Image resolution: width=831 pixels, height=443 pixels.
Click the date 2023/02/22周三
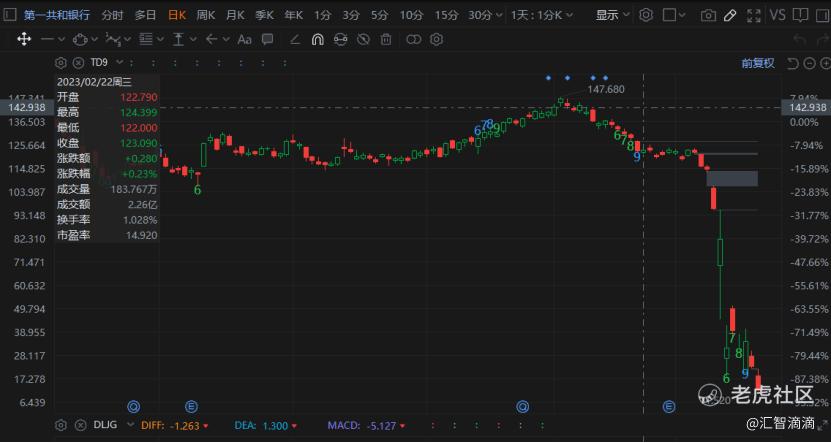point(94,82)
